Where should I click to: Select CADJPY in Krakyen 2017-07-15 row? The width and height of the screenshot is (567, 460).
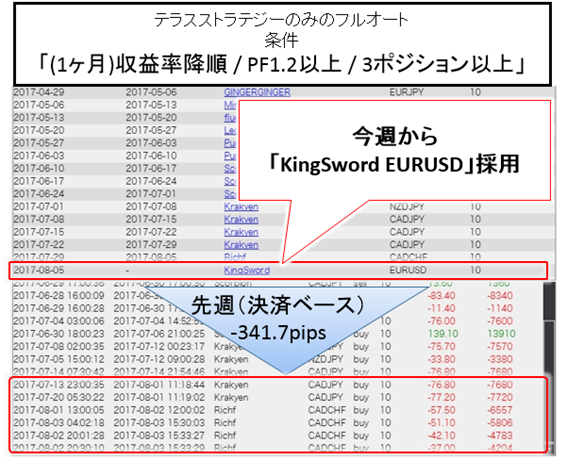(407, 232)
